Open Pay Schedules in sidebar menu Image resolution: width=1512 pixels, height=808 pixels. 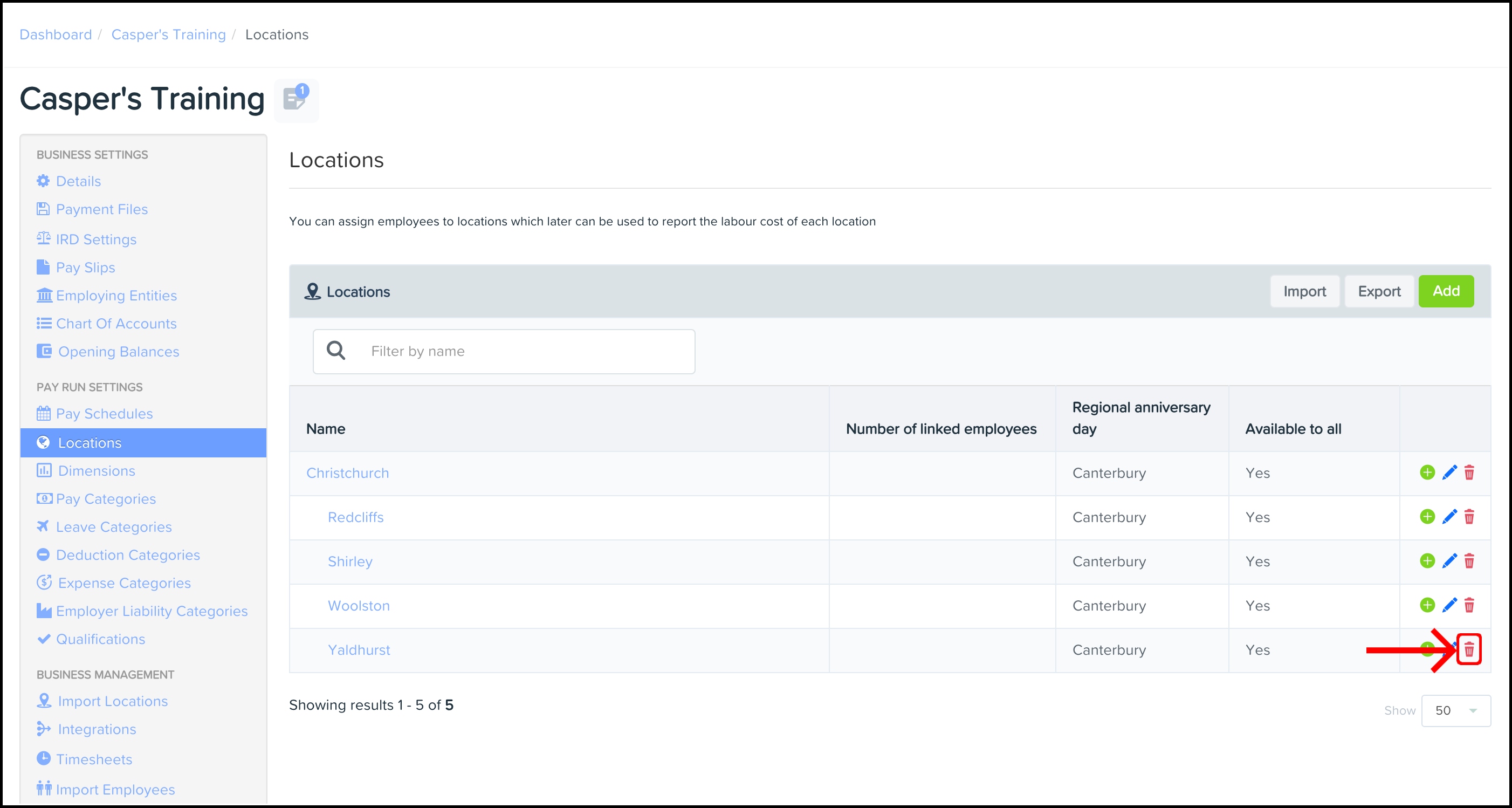104,414
